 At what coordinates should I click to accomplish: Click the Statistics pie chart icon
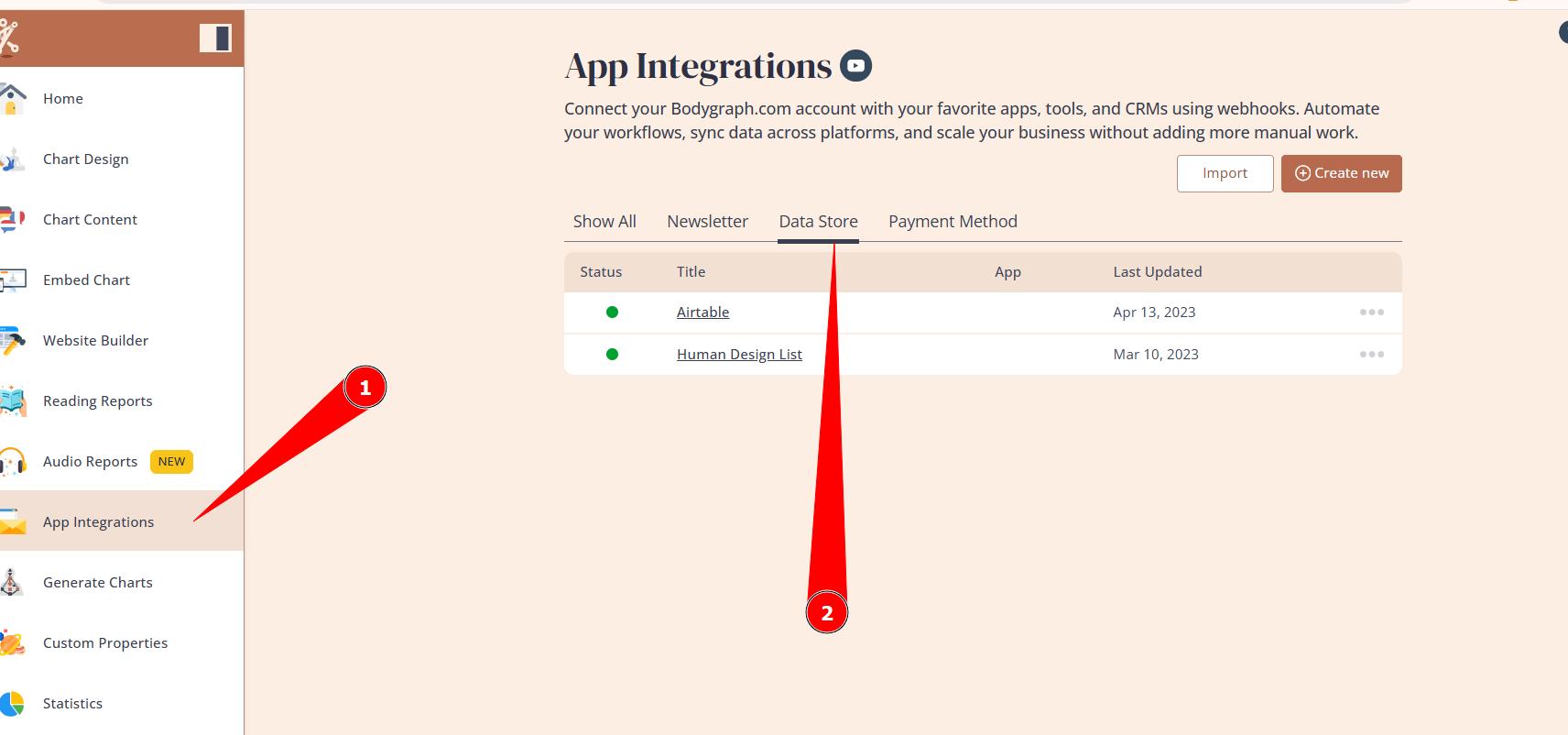coord(12,704)
